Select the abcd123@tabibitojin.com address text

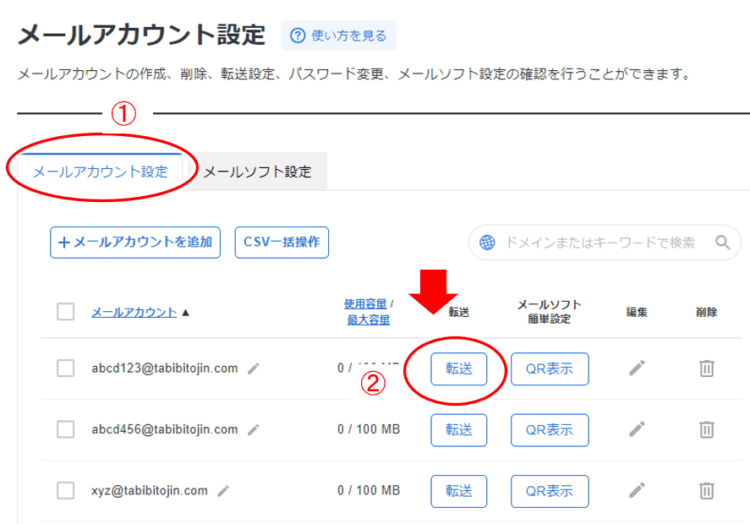pyautogui.click(x=165, y=368)
